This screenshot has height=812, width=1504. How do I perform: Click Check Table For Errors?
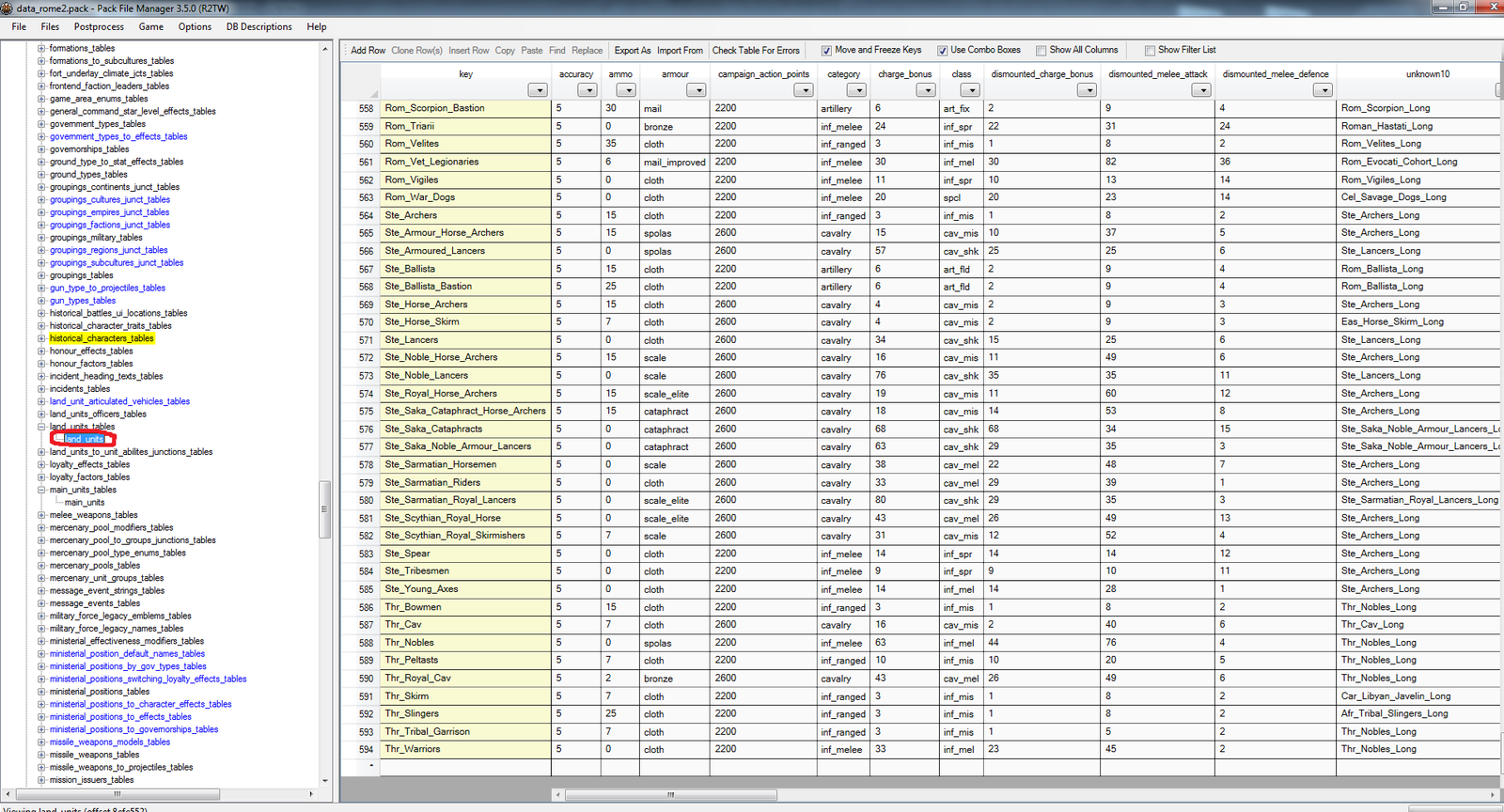point(756,51)
